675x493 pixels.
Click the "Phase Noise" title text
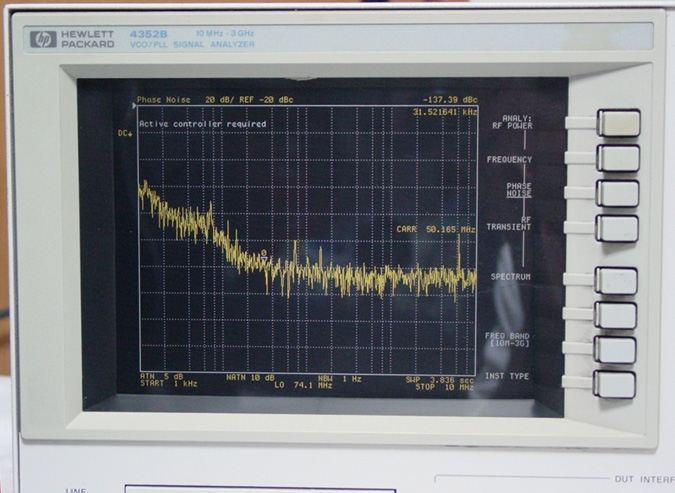pos(163,100)
